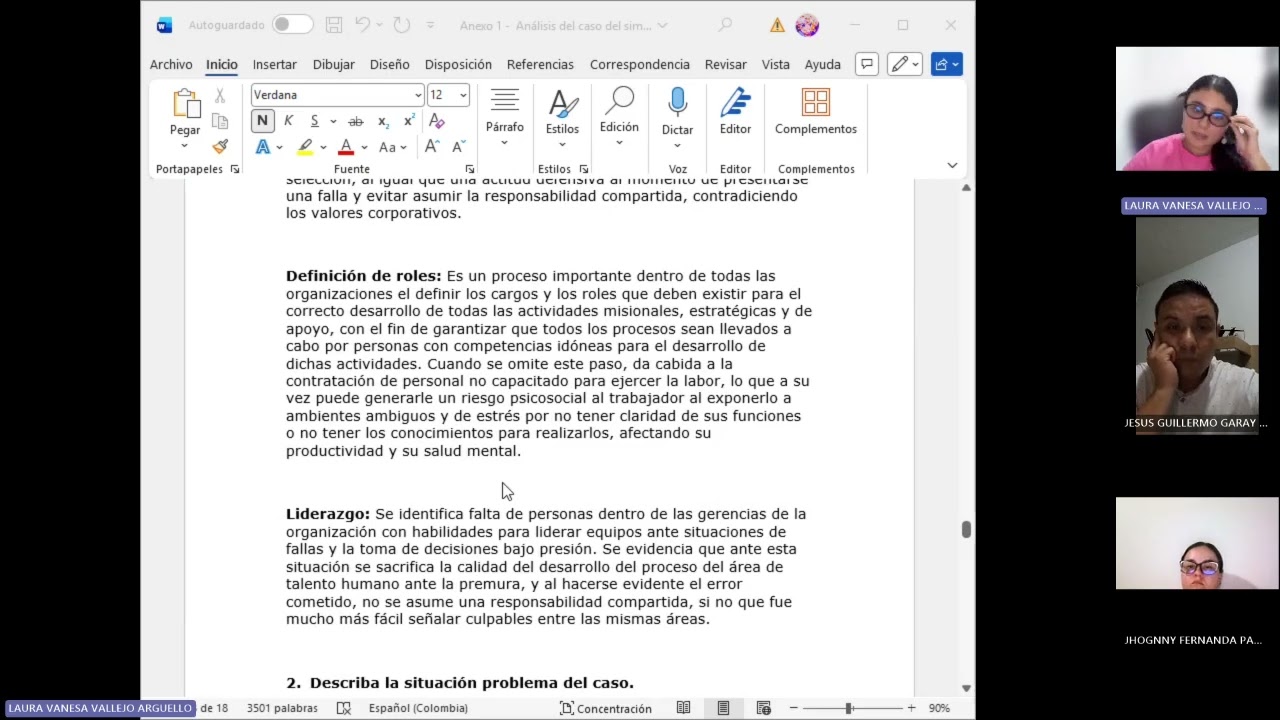
Task: Click the Copy icon
Action: 220,121
